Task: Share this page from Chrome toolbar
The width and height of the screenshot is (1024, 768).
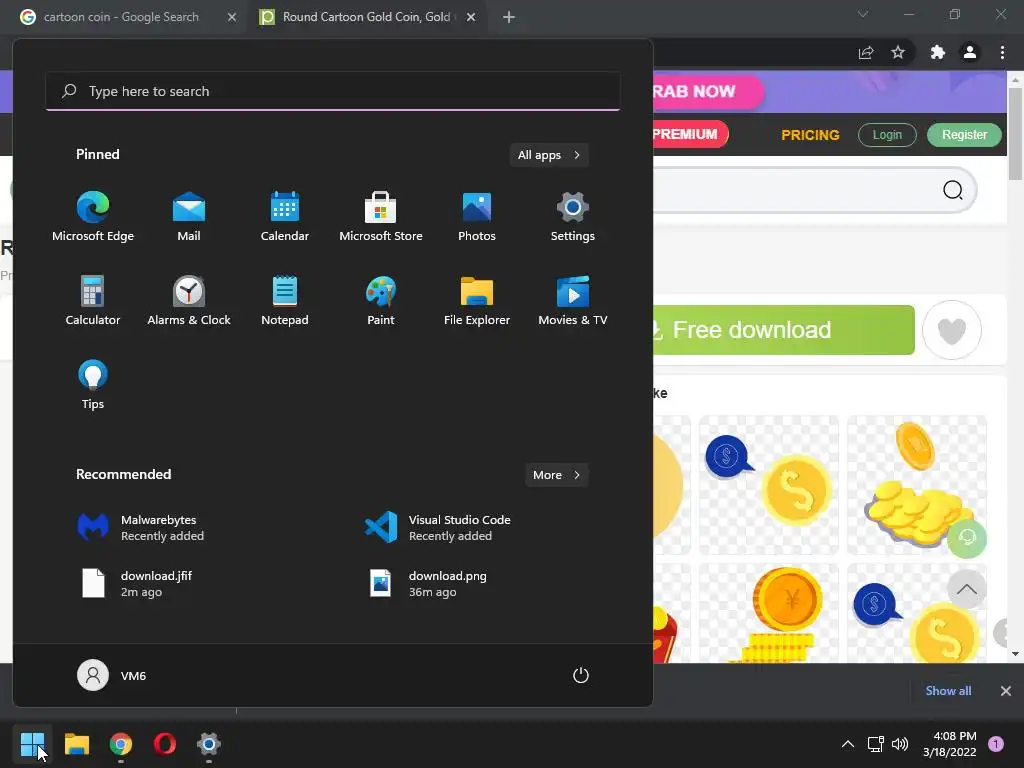Action: tap(866, 53)
